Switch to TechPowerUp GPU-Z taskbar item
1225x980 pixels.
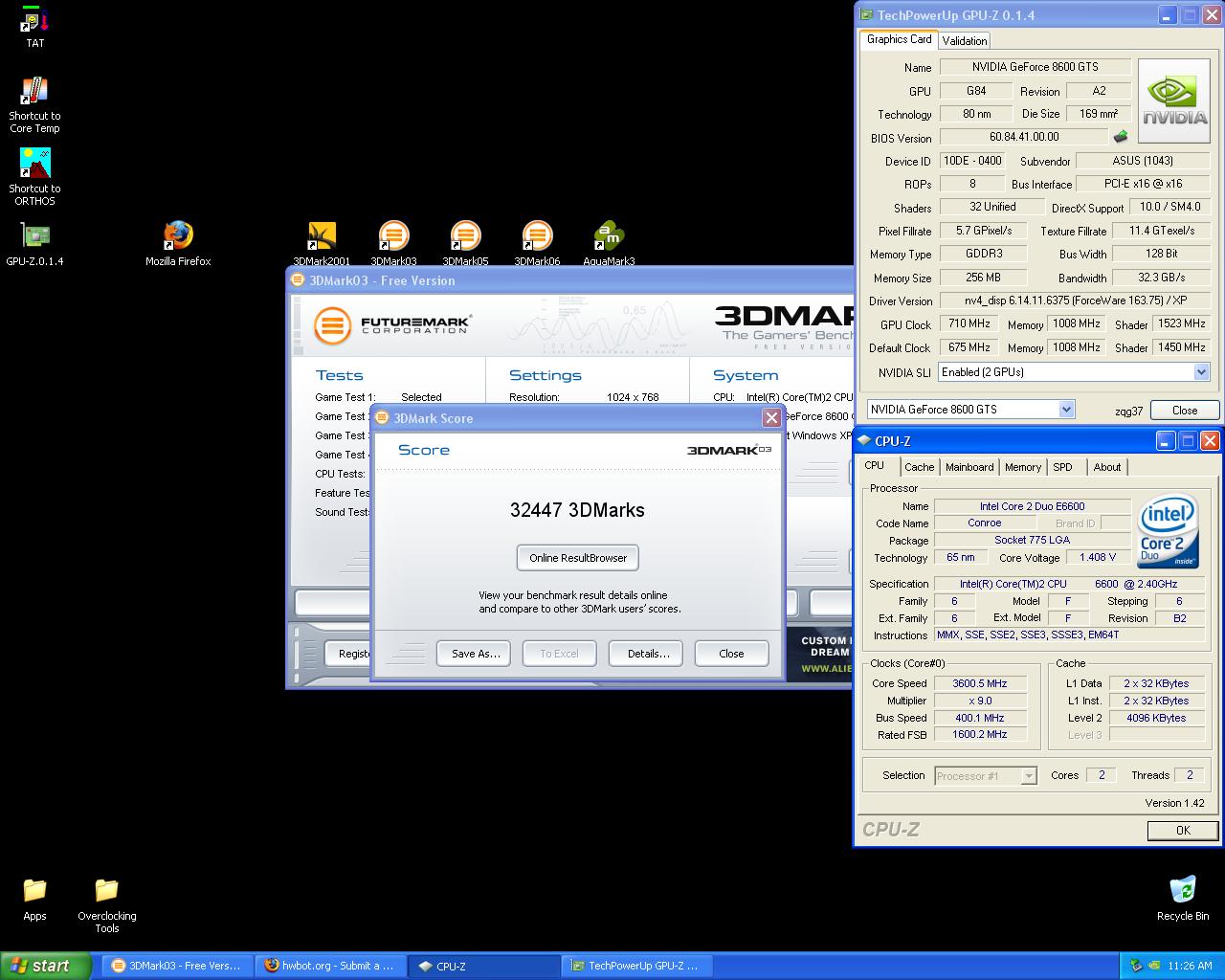(x=637, y=966)
